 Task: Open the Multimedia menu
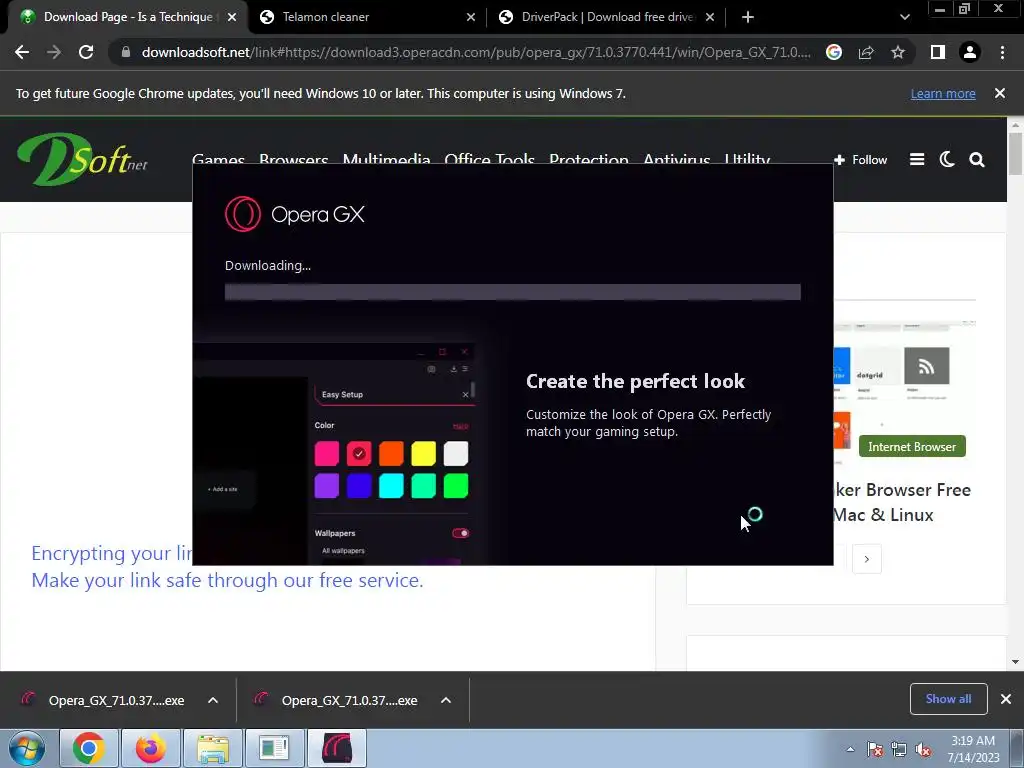pos(386,159)
